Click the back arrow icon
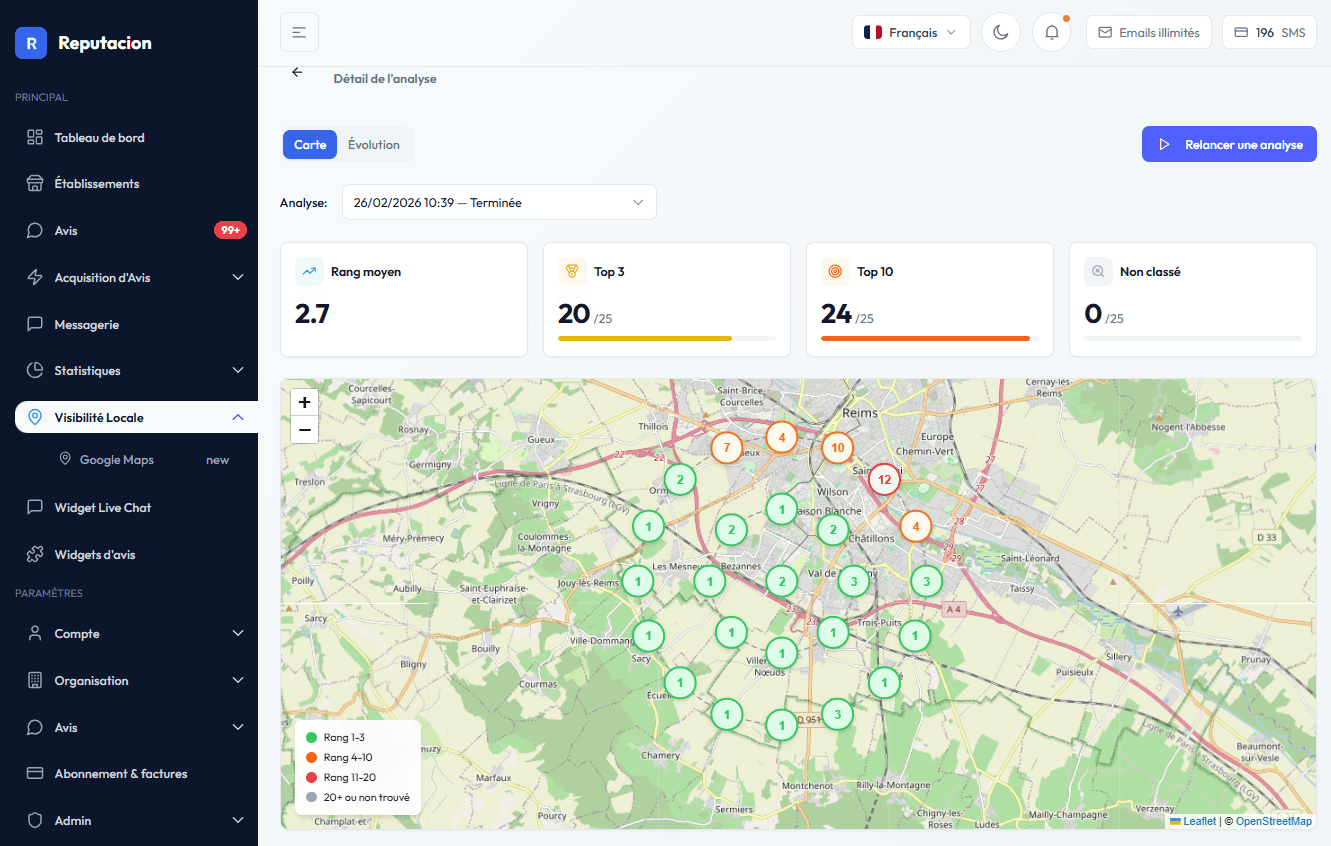Image resolution: width=1331 pixels, height=846 pixels. (297, 73)
